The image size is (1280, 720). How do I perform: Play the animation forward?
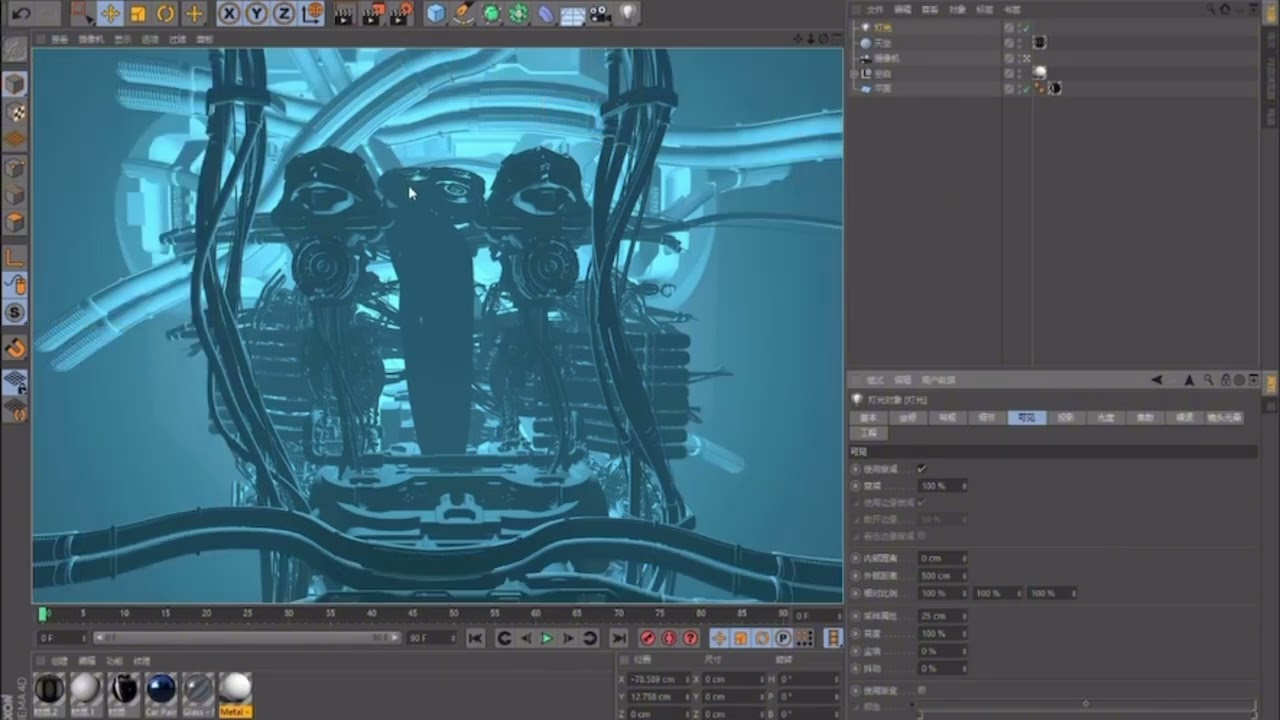click(x=547, y=638)
